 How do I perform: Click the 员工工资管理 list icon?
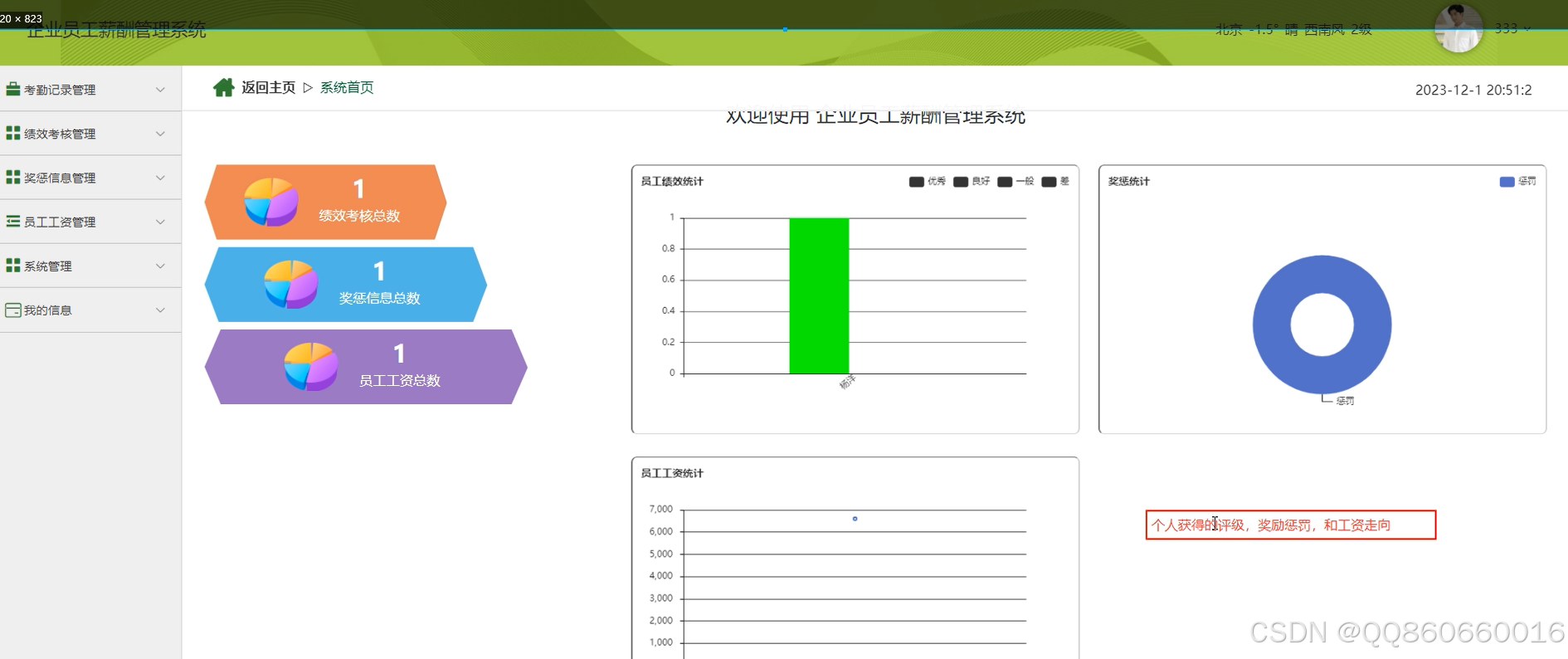pos(13,222)
